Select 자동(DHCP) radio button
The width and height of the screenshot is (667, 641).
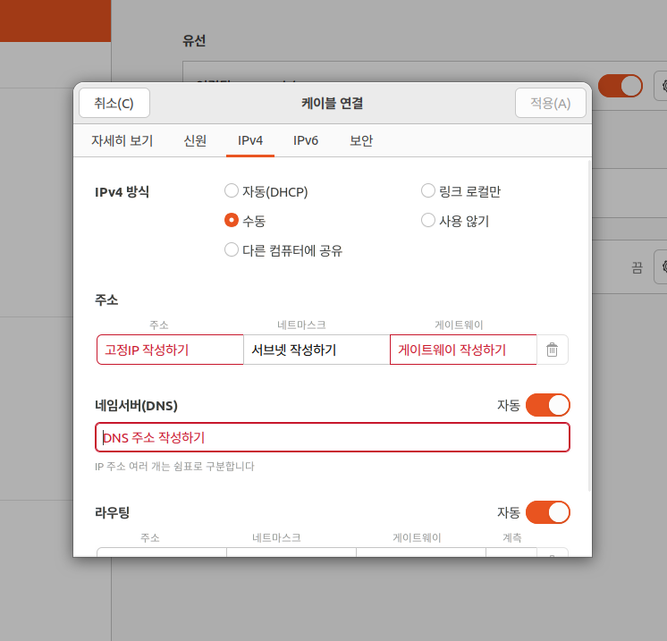[x=231, y=191]
